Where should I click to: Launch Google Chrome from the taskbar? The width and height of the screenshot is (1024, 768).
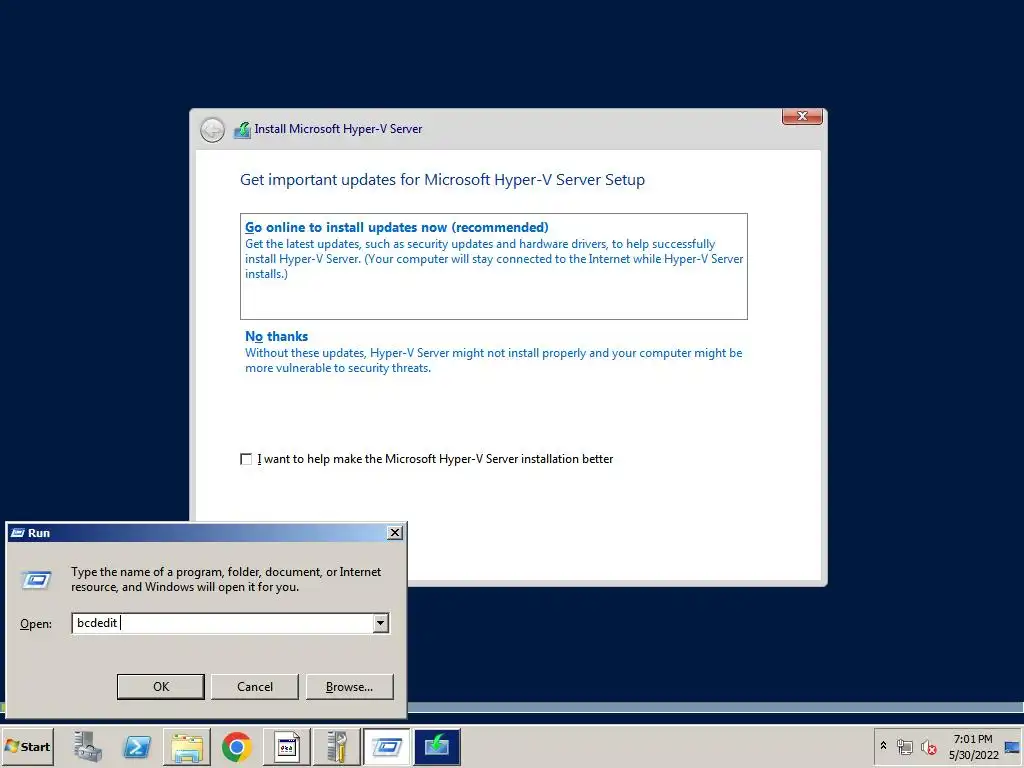pos(237,746)
